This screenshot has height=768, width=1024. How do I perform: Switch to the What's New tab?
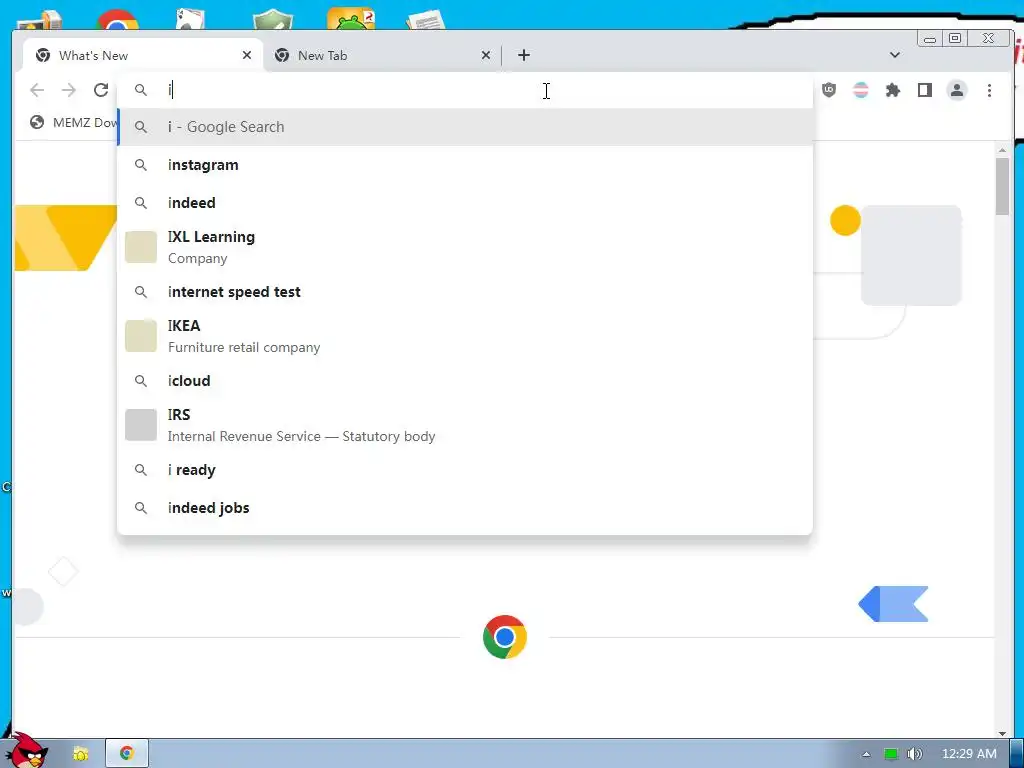tap(142, 55)
